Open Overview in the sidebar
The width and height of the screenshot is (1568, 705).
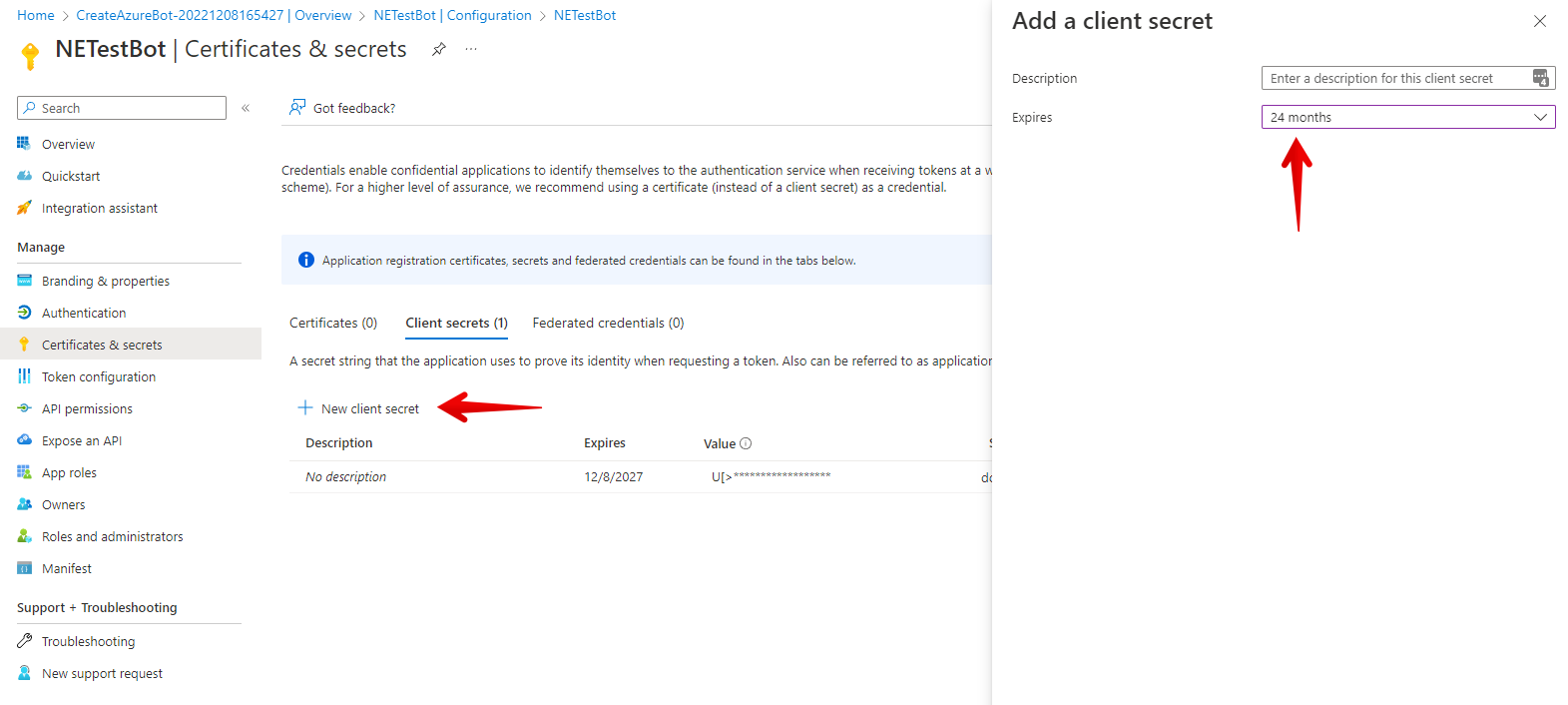point(68,144)
